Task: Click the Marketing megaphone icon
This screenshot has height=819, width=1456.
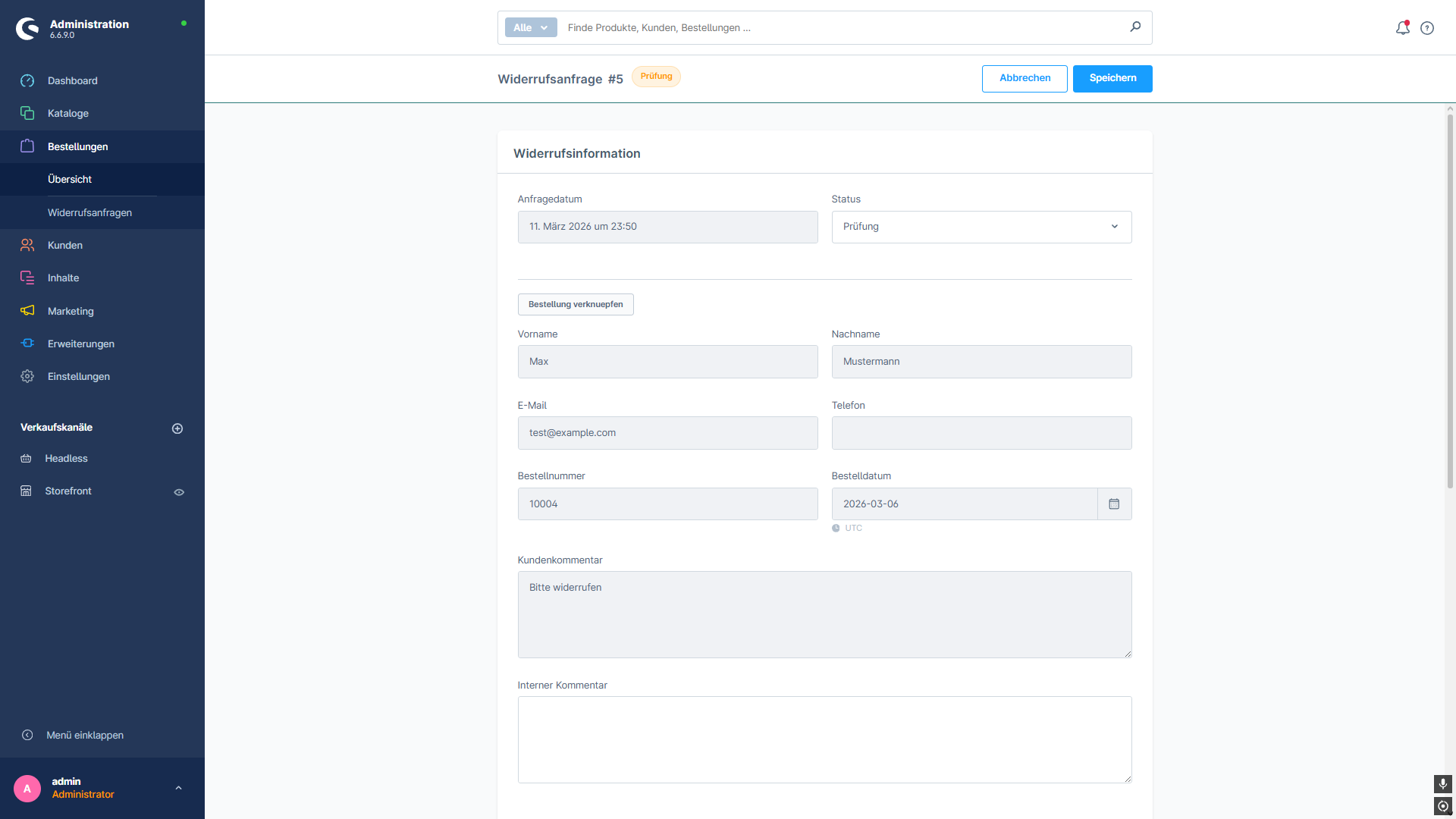Action: point(27,311)
